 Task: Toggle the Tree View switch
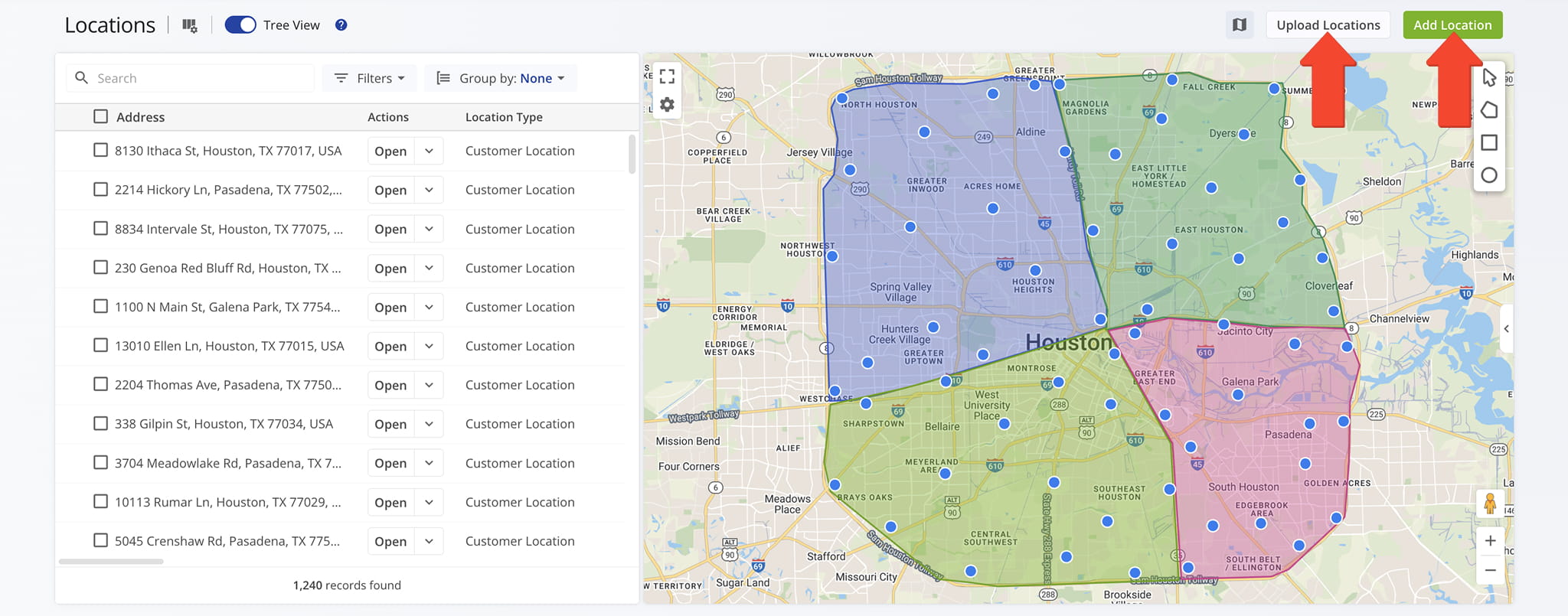(x=240, y=25)
